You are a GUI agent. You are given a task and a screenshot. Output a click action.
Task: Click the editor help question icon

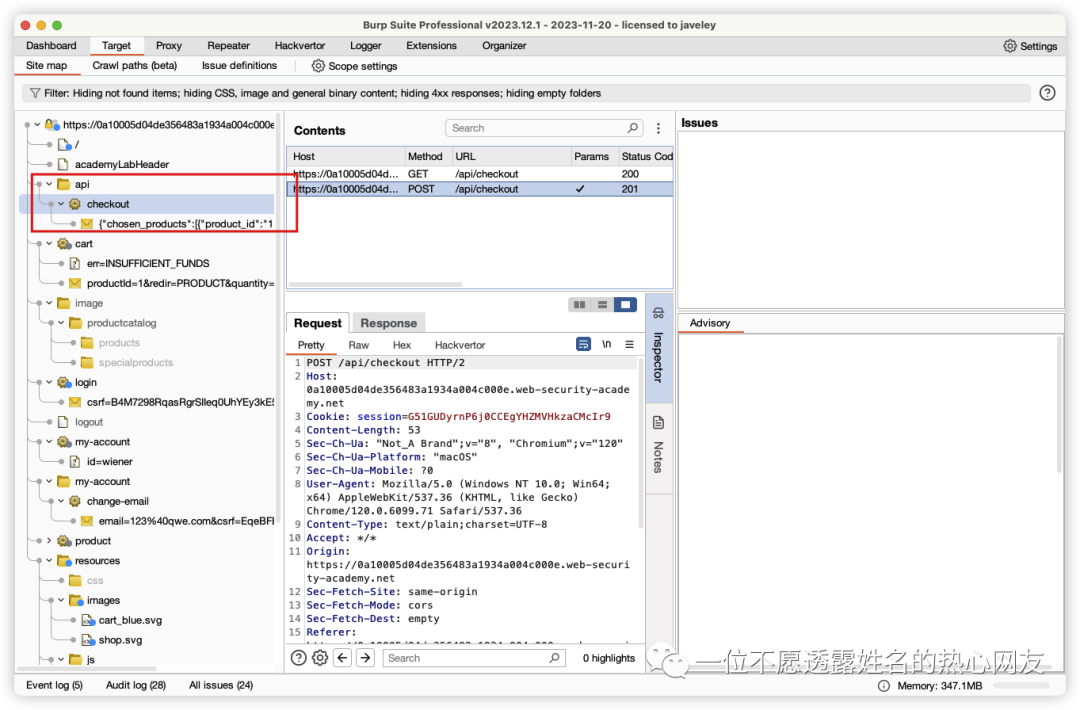coord(298,658)
